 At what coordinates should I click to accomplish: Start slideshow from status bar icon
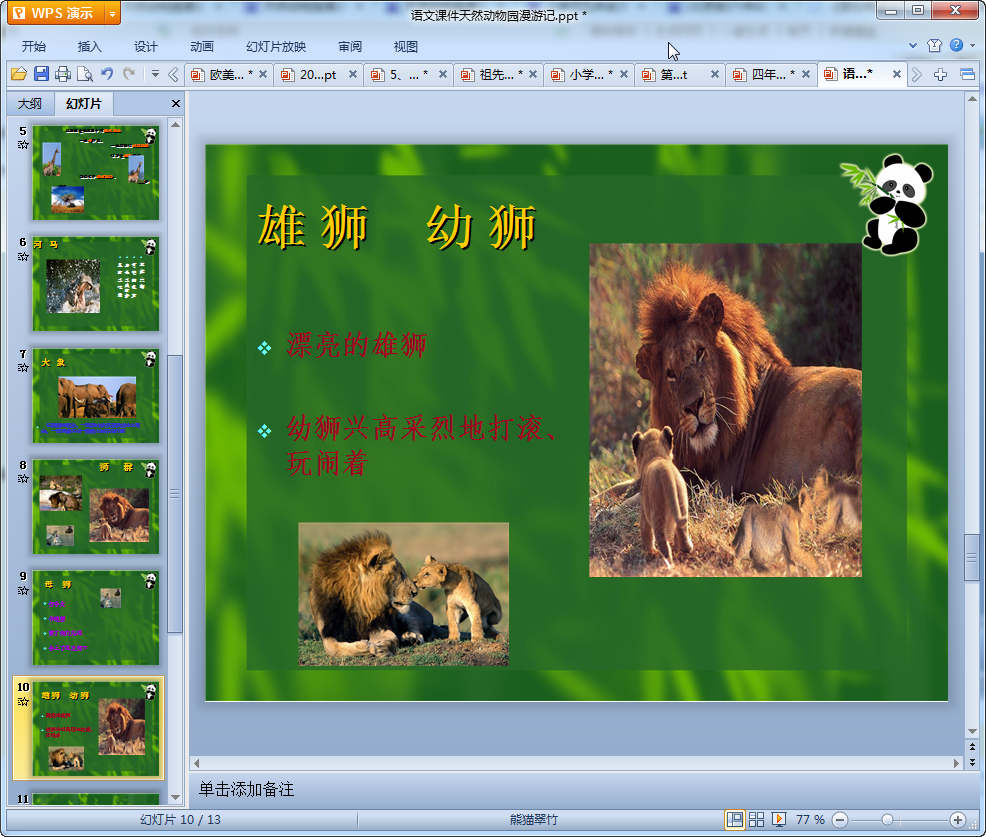click(x=778, y=819)
